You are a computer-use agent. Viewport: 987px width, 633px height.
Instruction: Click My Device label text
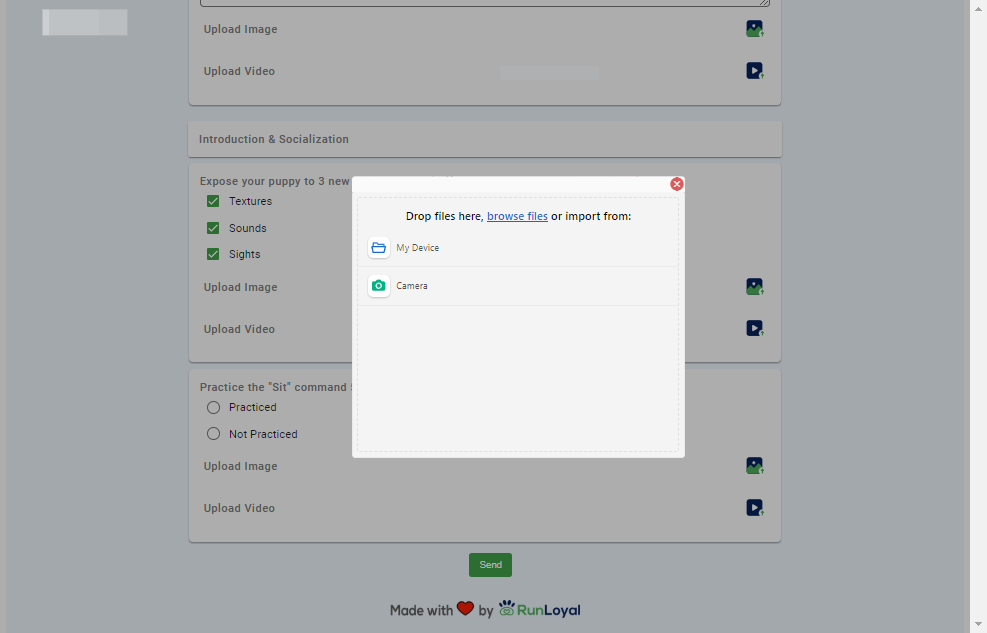[x=417, y=248]
